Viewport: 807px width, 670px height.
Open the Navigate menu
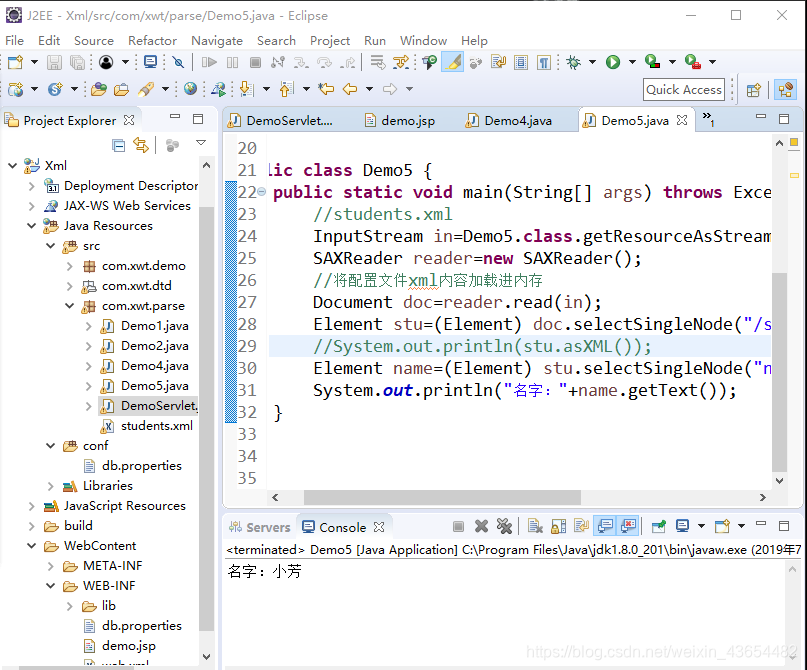(217, 41)
